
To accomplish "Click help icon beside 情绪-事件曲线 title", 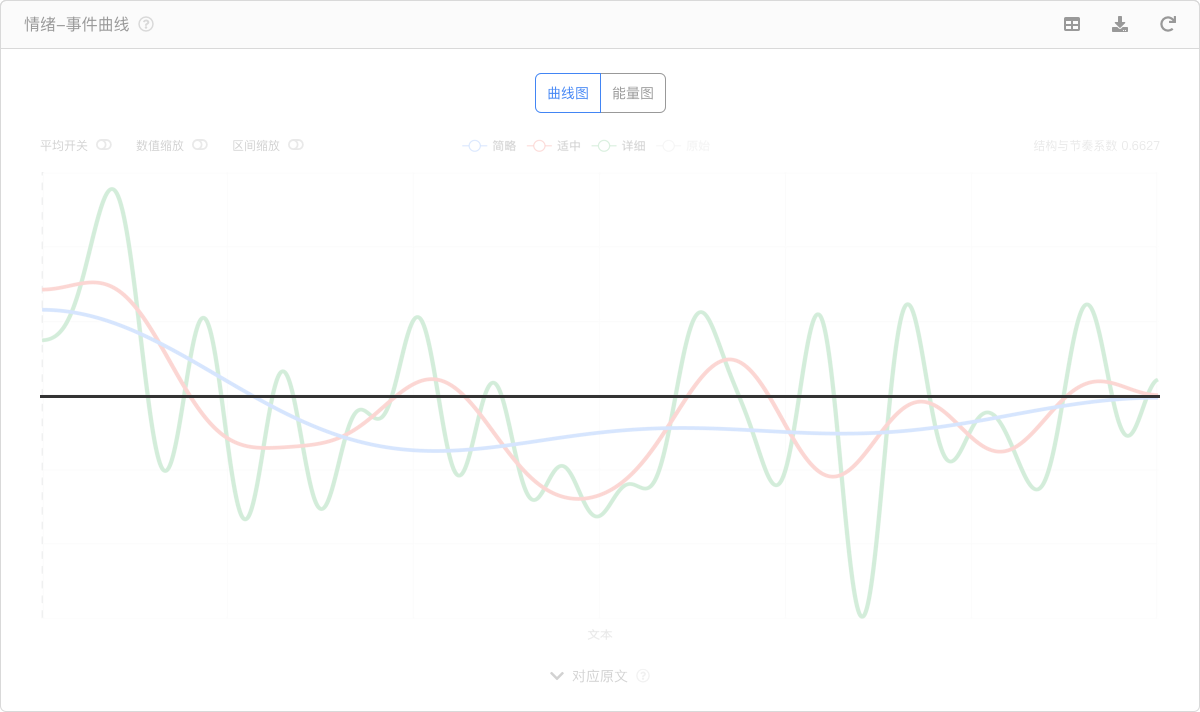I will (146, 25).
